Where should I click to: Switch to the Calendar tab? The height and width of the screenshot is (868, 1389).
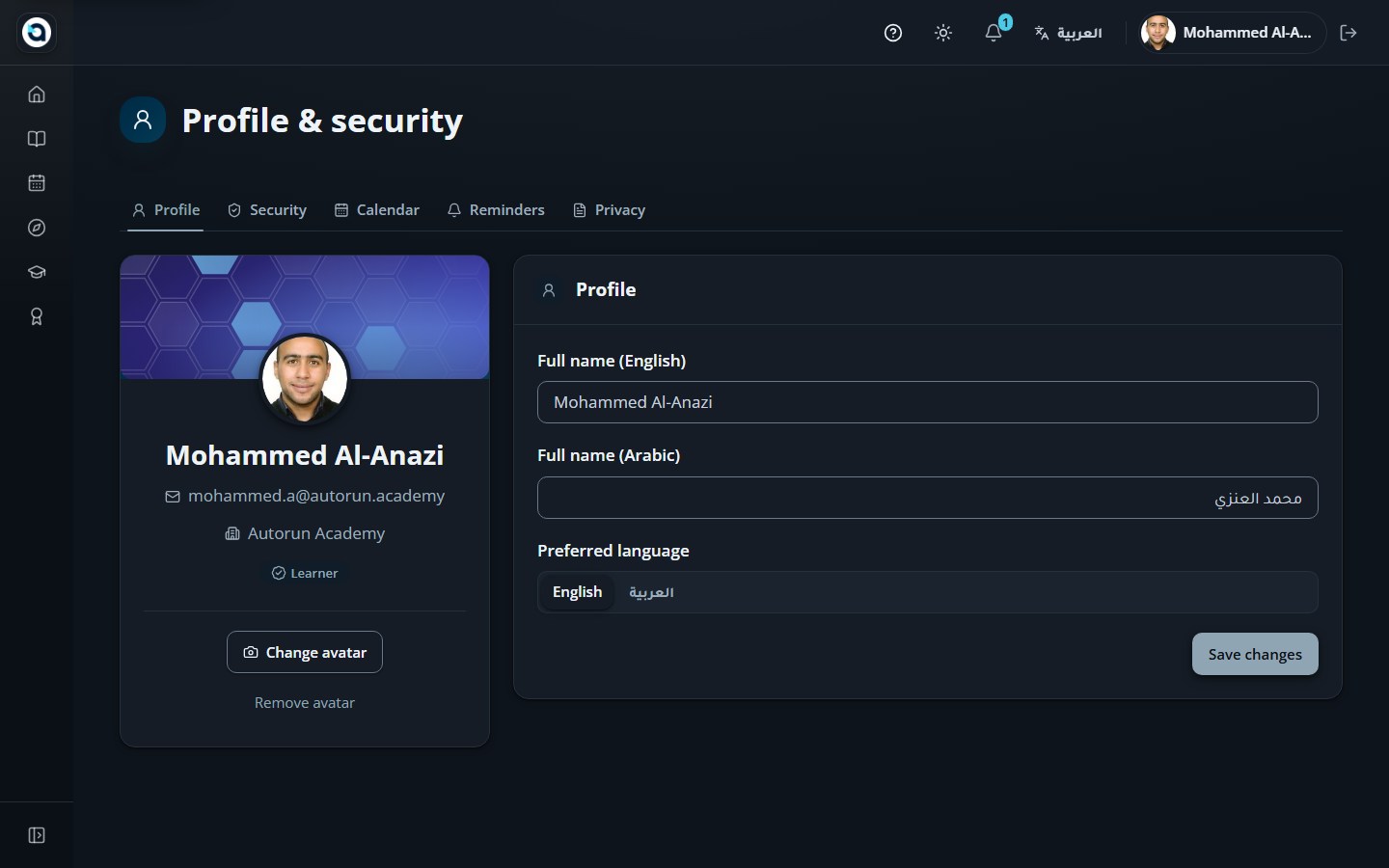[x=377, y=210]
